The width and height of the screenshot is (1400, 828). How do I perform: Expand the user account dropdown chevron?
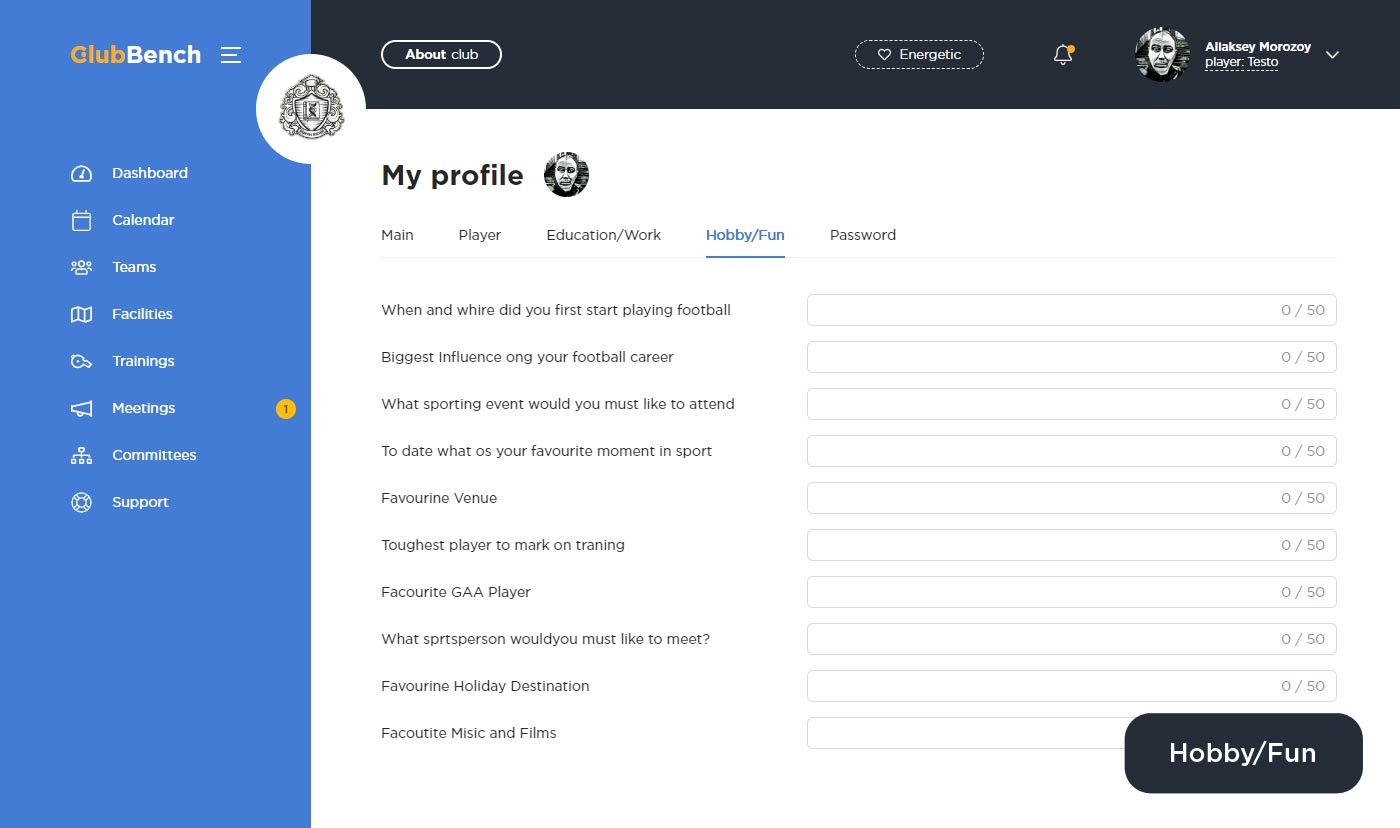pyautogui.click(x=1332, y=55)
